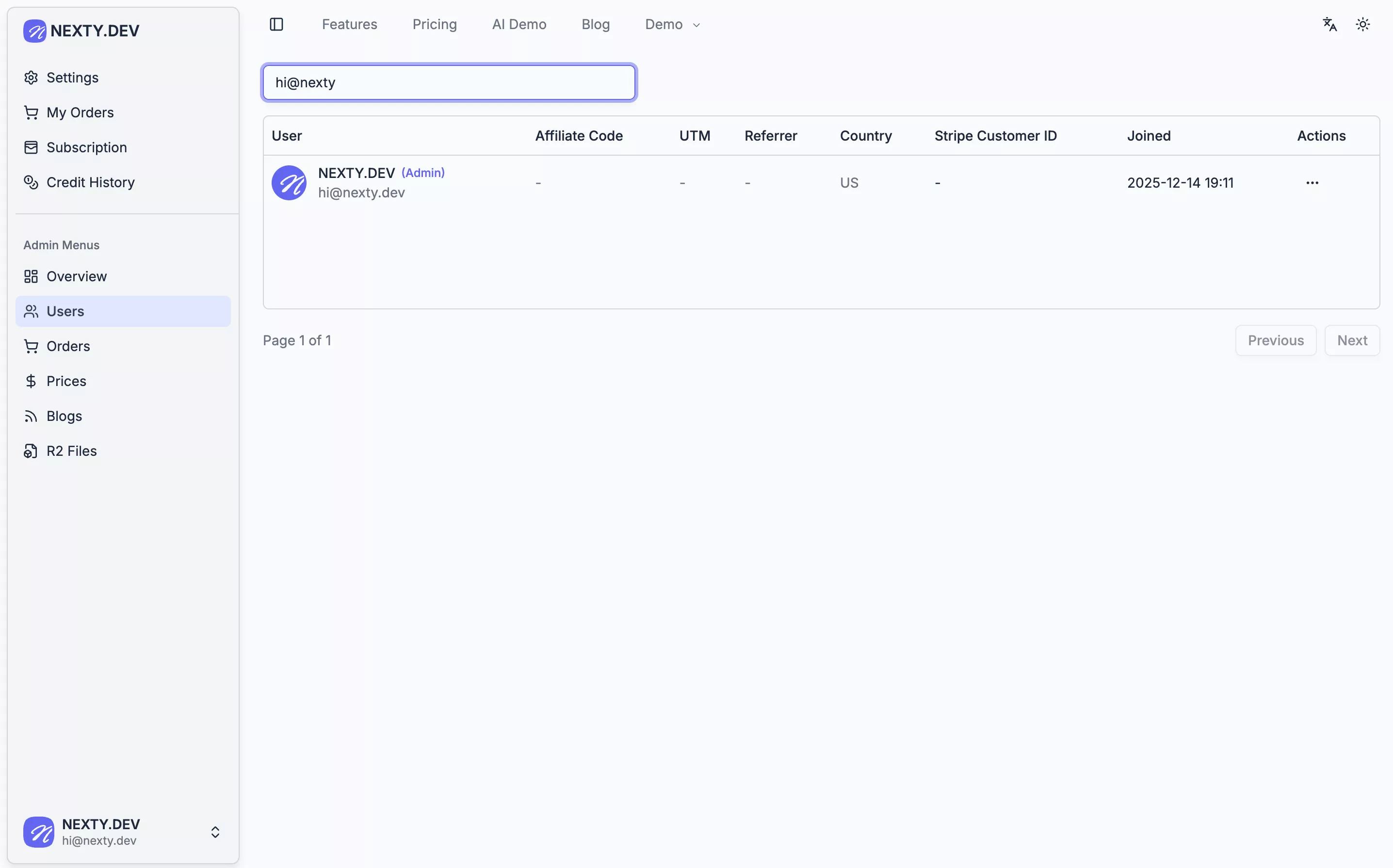This screenshot has width=1393, height=868.
Task: Click the NEXTY.DEV logo in sidebar
Action: point(81,31)
